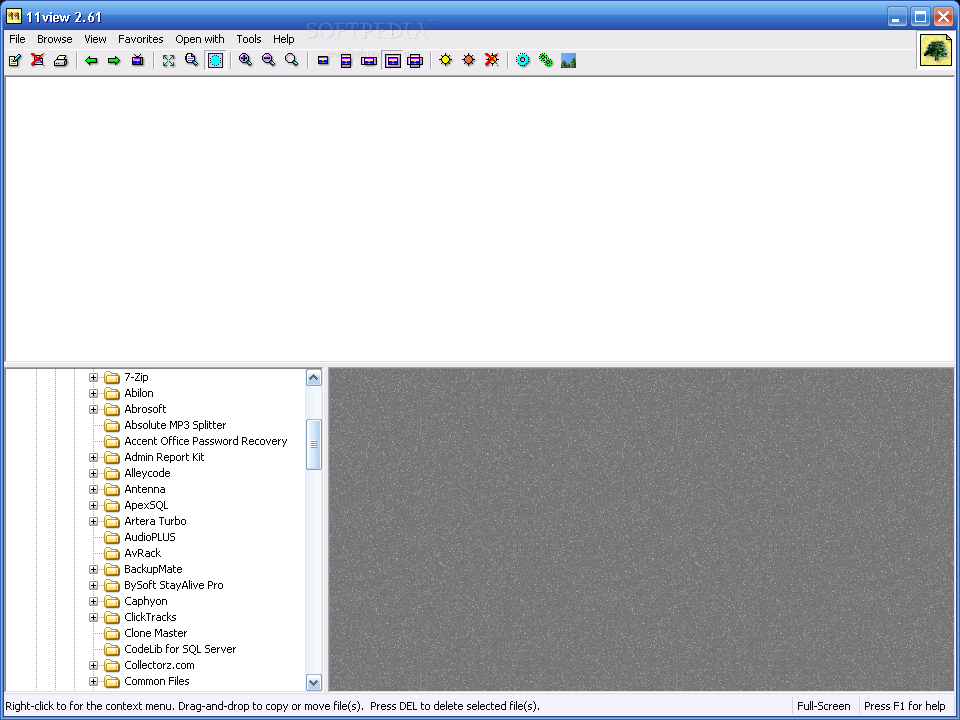
Task: Go to next image with green right arrow
Action: (x=114, y=60)
